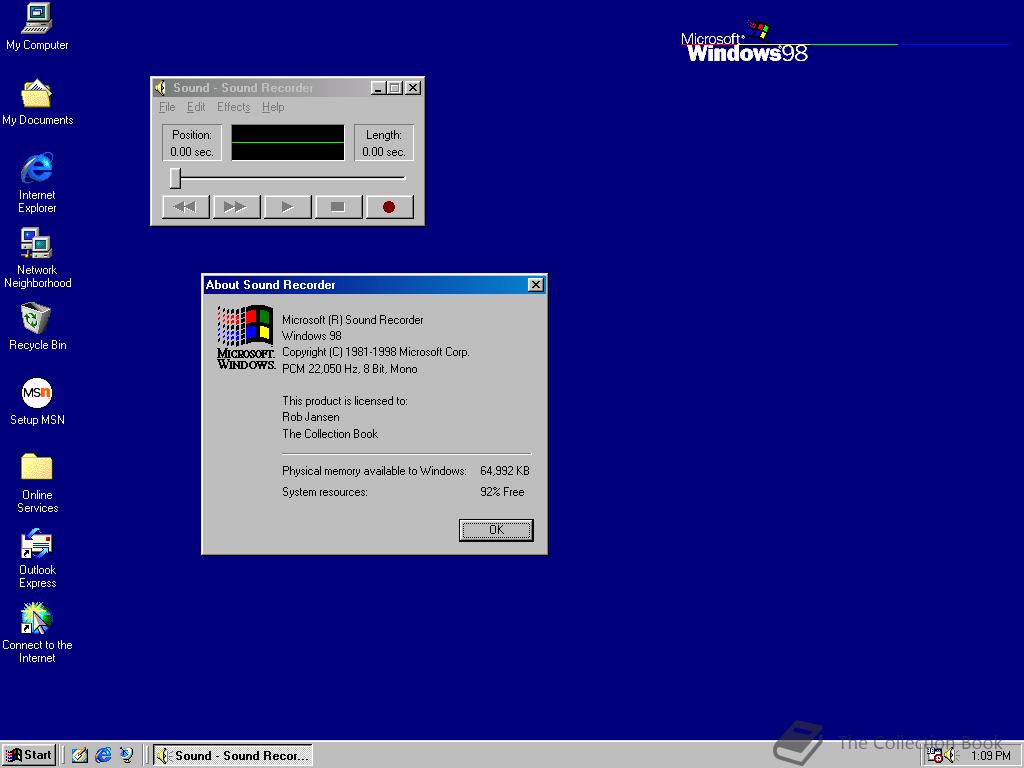Click the 'PCM 22,050 Hz, 8 Bit, Mono' text
Image resolution: width=1024 pixels, height=768 pixels.
349,369
